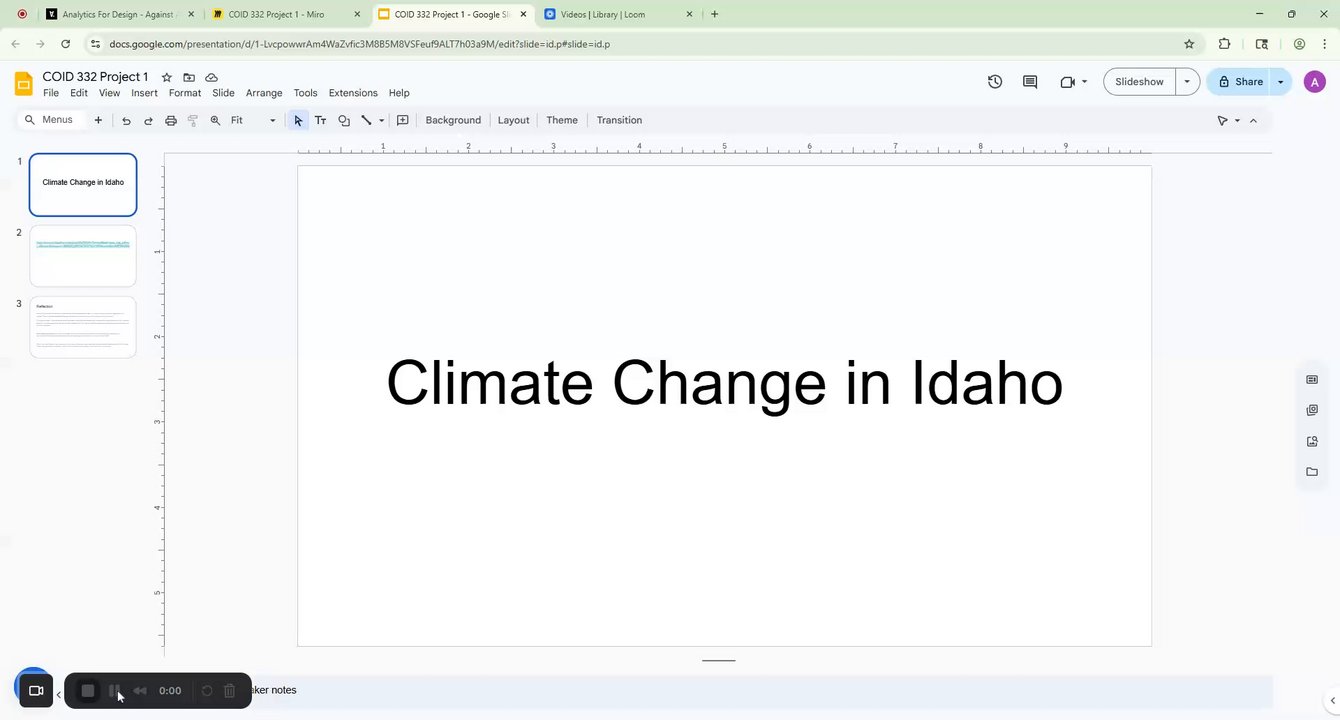Open the second side panel icon
The image size is (1340, 720).
1312,410
